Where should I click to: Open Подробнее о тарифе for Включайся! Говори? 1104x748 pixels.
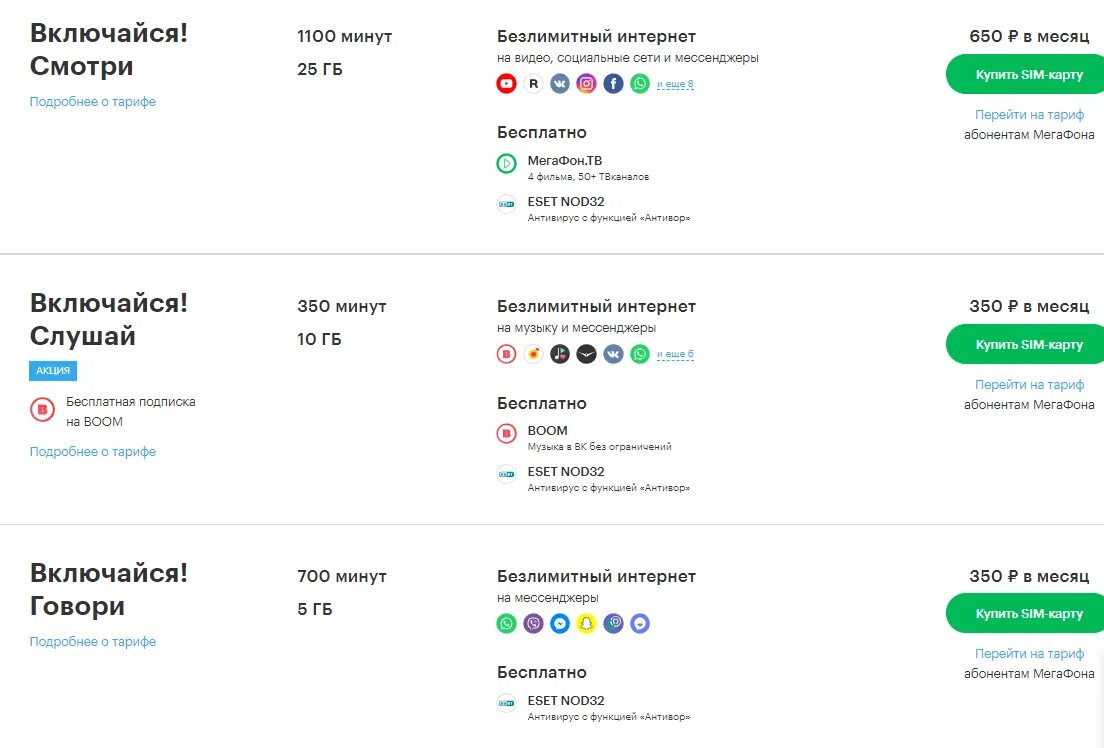(93, 642)
